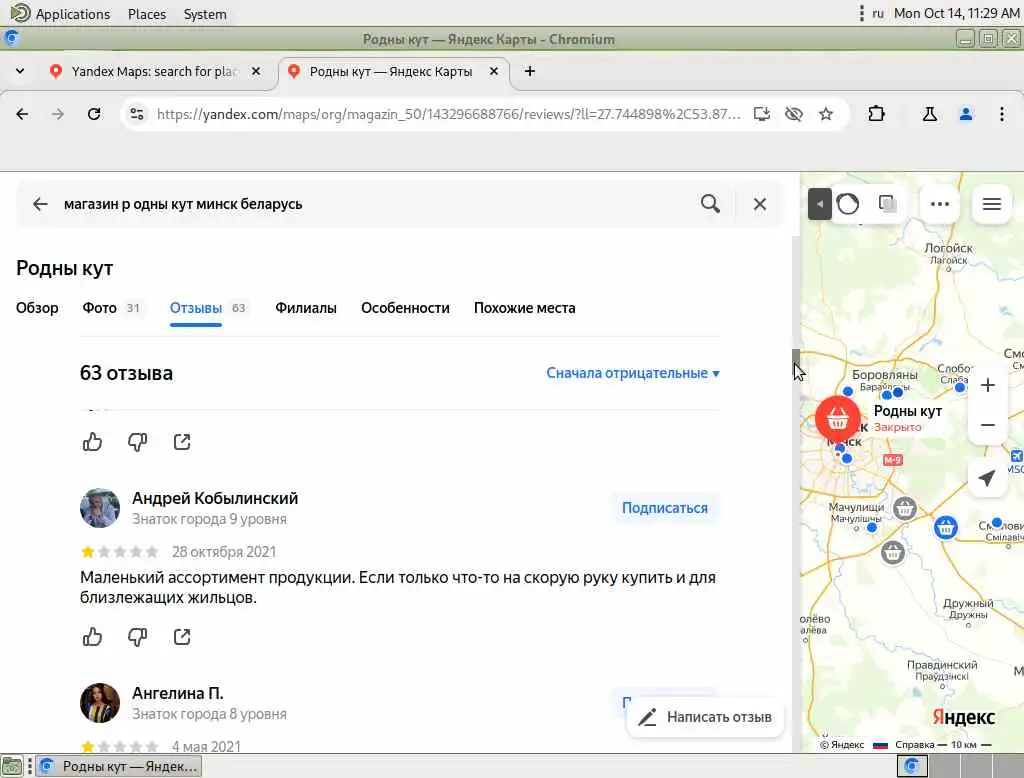1024x778 pixels.
Task: Zoom in the map with plus
Action: click(x=988, y=385)
